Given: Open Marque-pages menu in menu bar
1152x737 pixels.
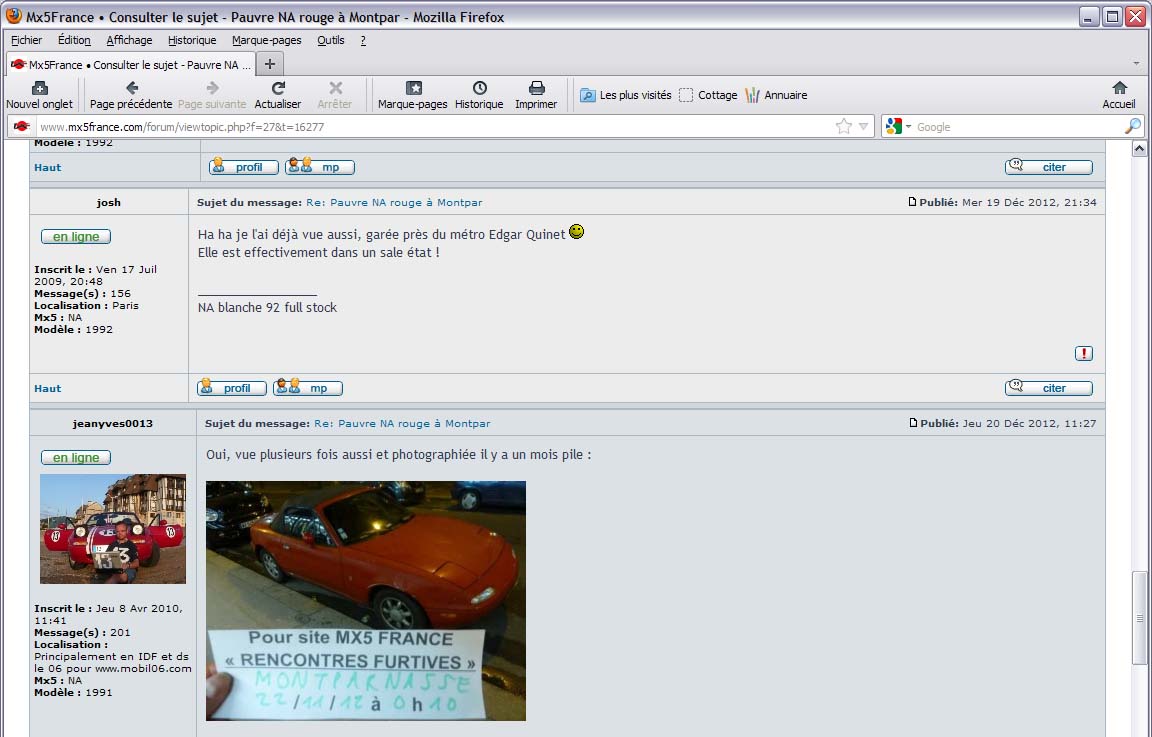Looking at the screenshot, I should [267, 40].
